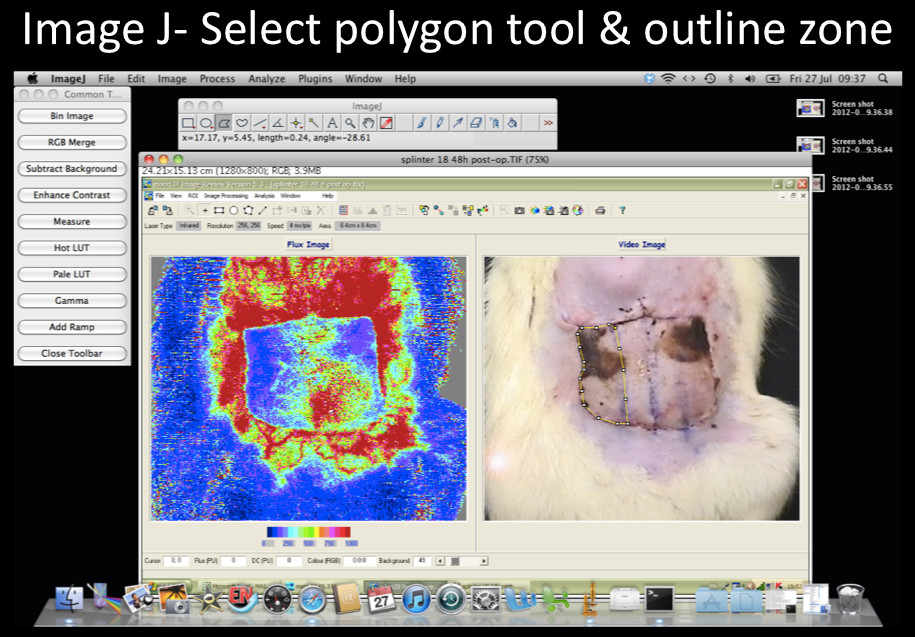This screenshot has width=915, height=637.
Task: Select the Polygon selection tool
Action: coord(224,123)
